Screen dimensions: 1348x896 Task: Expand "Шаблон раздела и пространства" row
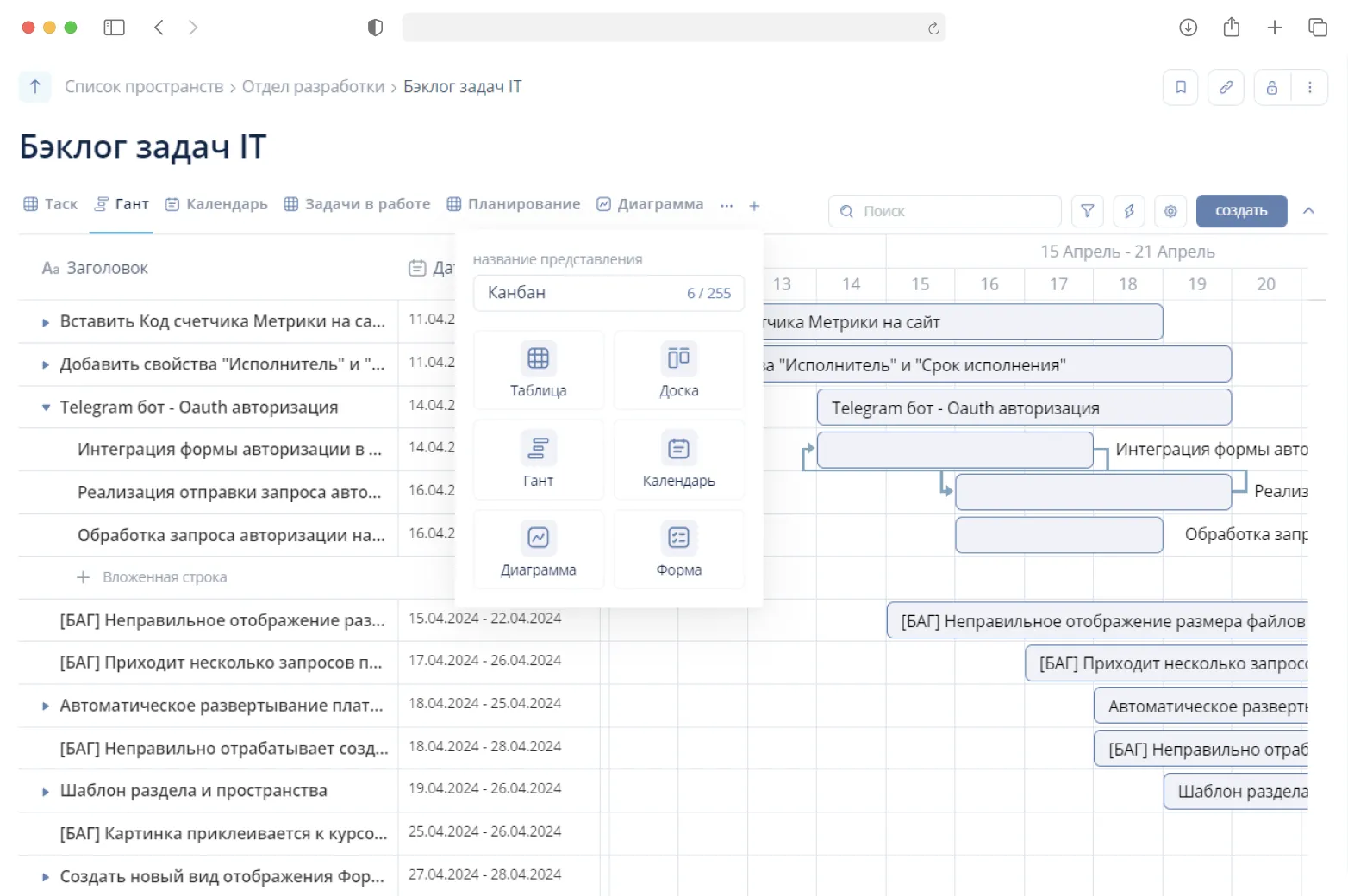click(46, 792)
